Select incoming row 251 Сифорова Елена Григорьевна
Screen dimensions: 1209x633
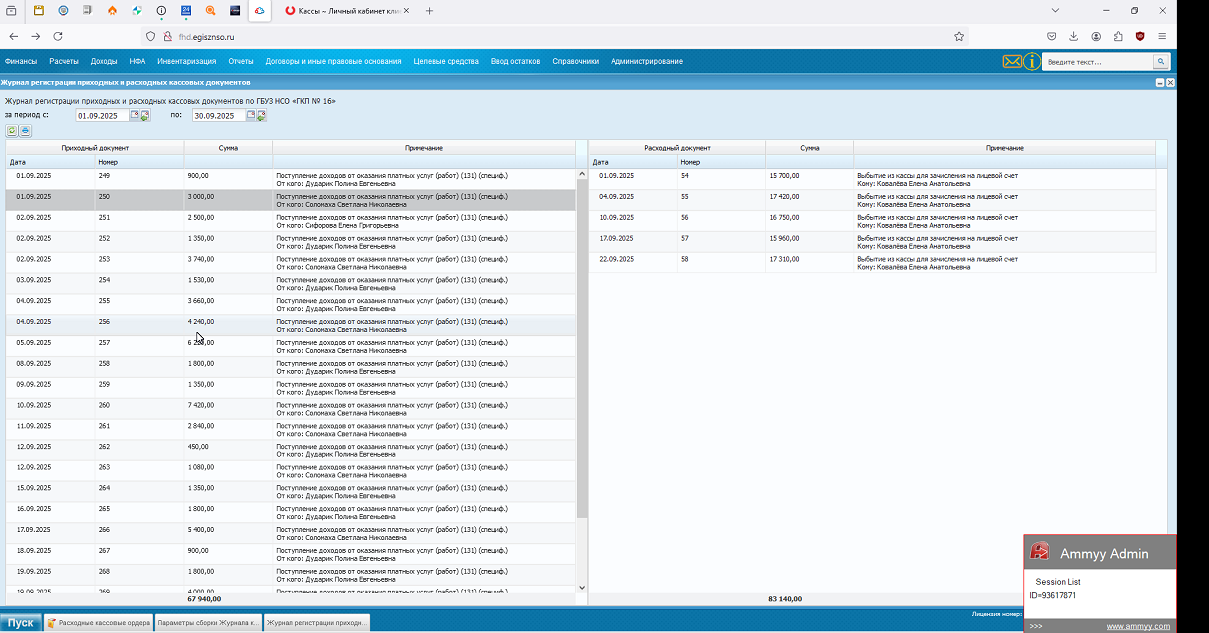pyautogui.click(x=291, y=221)
